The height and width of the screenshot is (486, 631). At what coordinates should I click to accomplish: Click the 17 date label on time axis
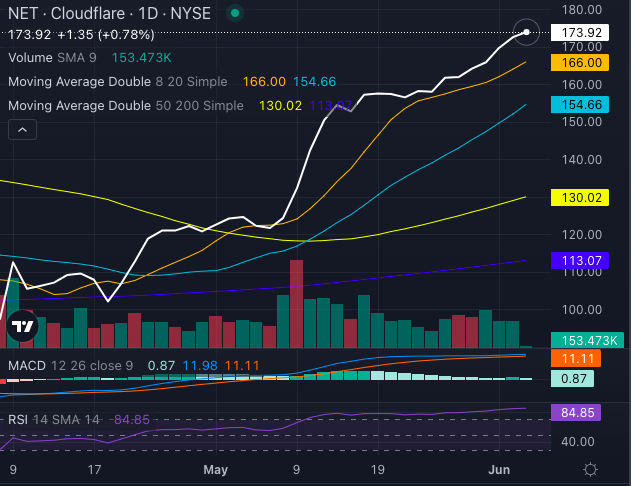94,470
